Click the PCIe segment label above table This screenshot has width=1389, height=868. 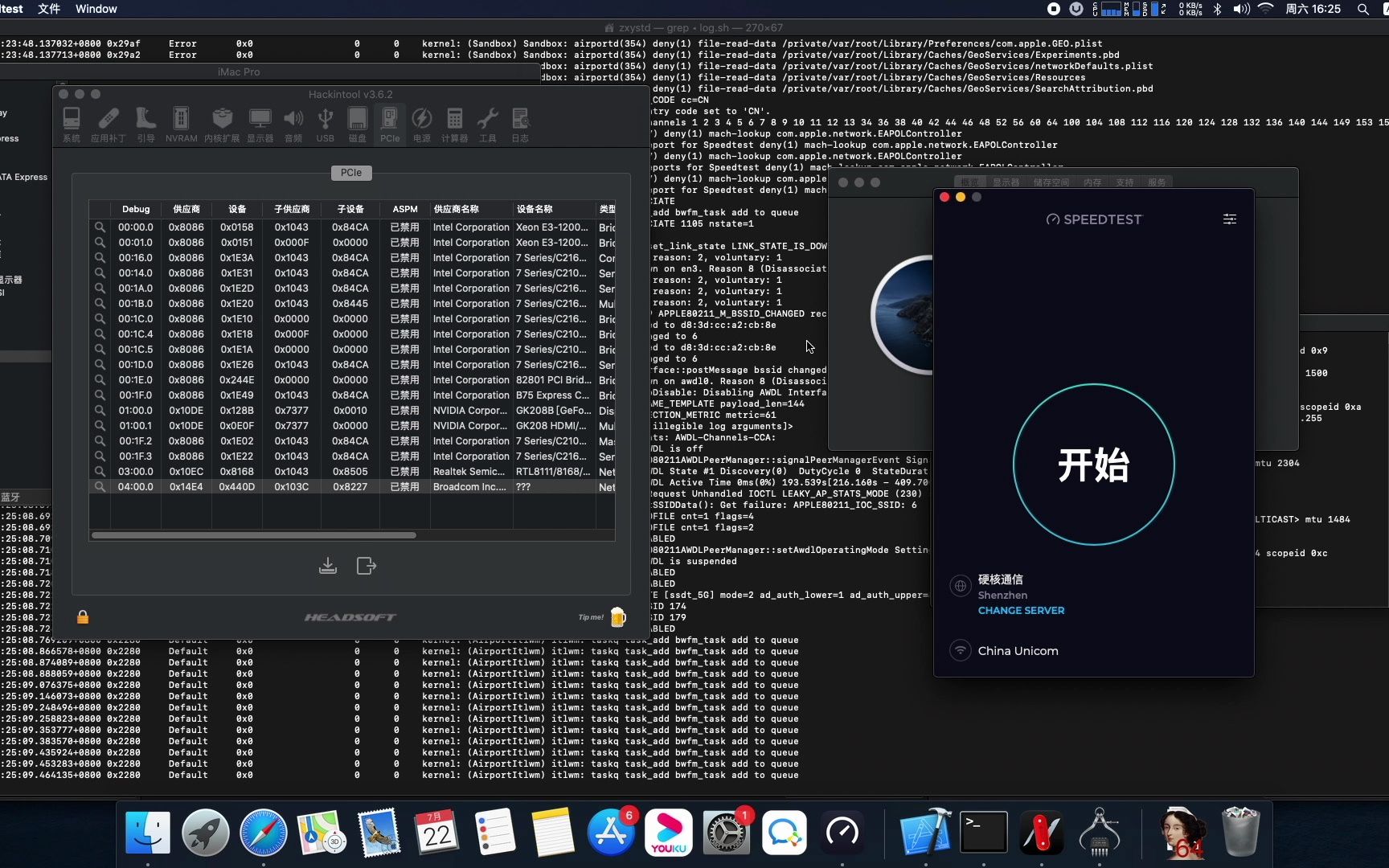[x=351, y=173]
